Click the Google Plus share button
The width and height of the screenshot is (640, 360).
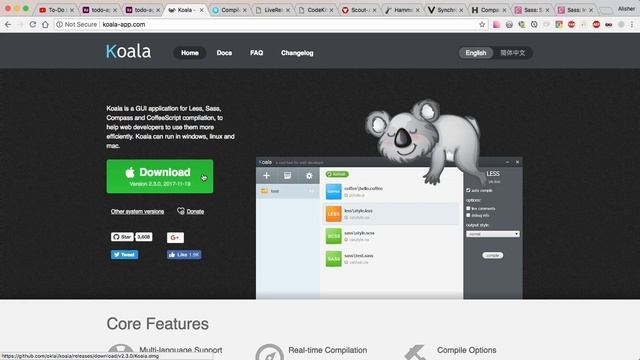[x=175, y=238]
